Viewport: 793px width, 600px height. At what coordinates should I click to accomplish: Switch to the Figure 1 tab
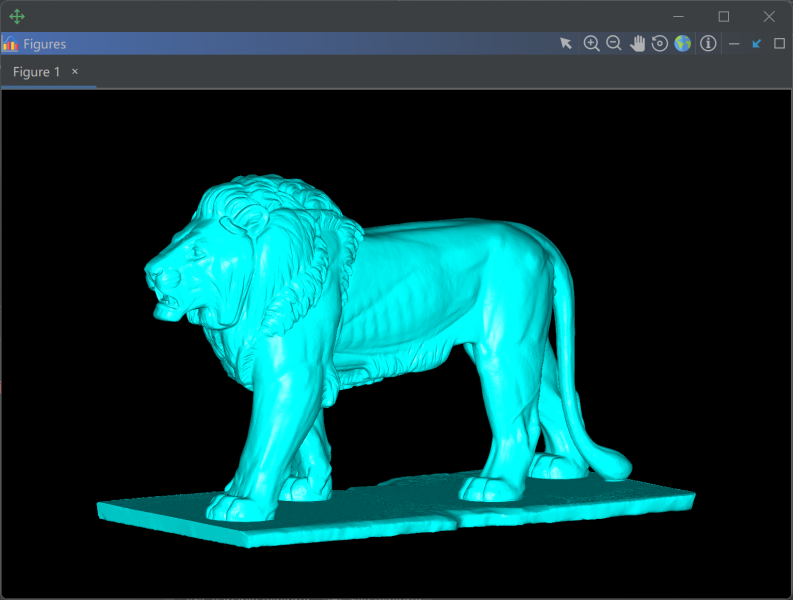(36, 72)
